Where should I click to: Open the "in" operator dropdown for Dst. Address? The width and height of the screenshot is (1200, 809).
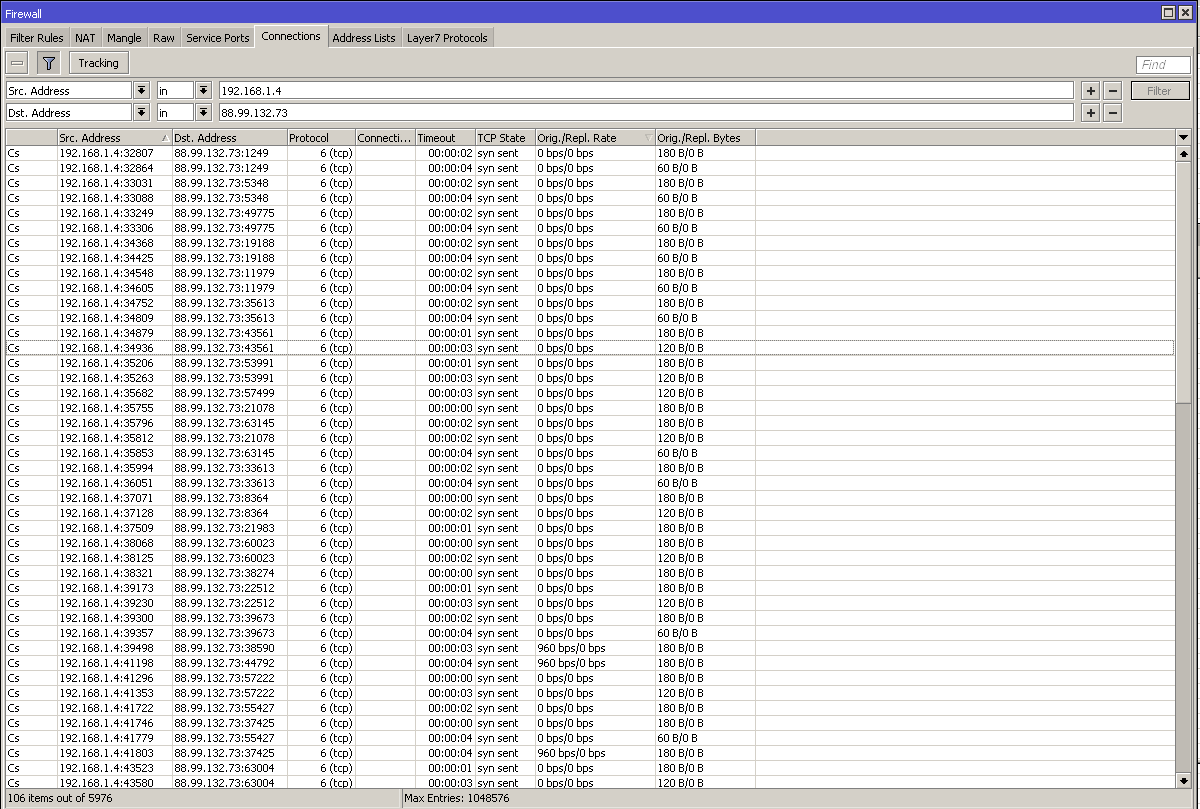pyautogui.click(x=204, y=112)
